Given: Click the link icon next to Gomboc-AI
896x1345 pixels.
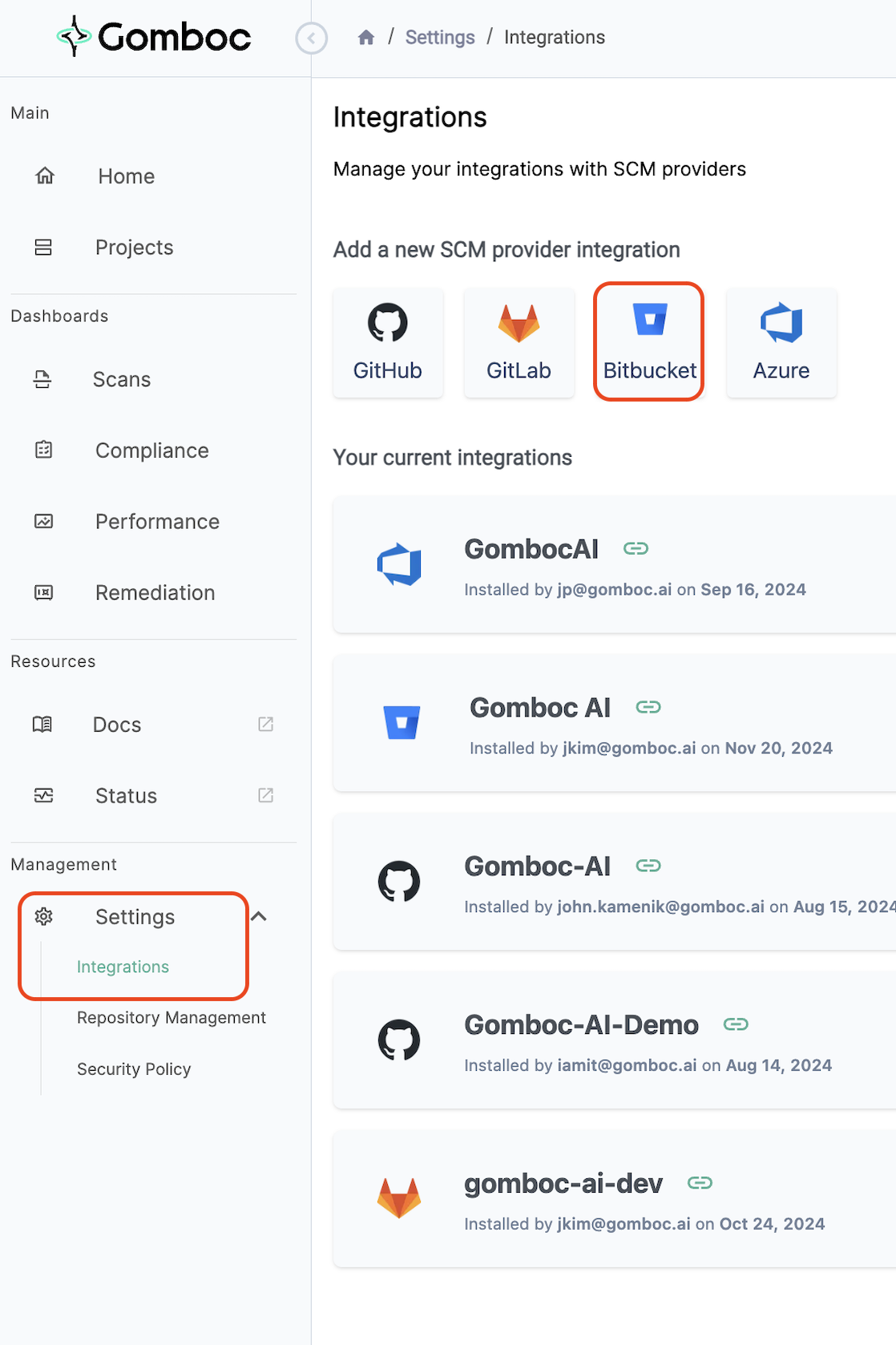Looking at the screenshot, I should [x=648, y=866].
